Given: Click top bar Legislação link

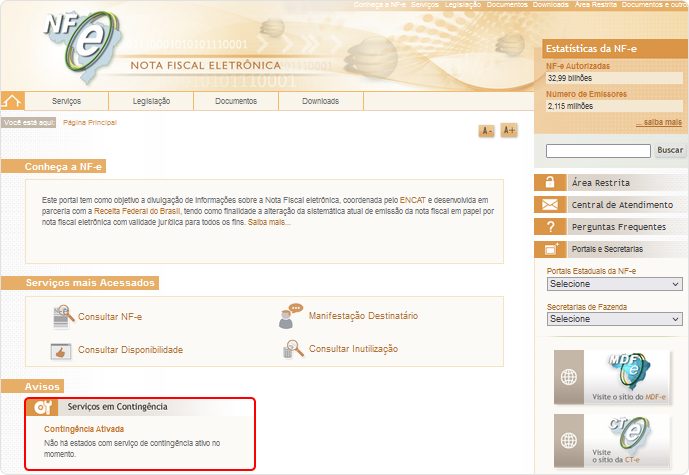Looking at the screenshot, I should click(x=463, y=4).
